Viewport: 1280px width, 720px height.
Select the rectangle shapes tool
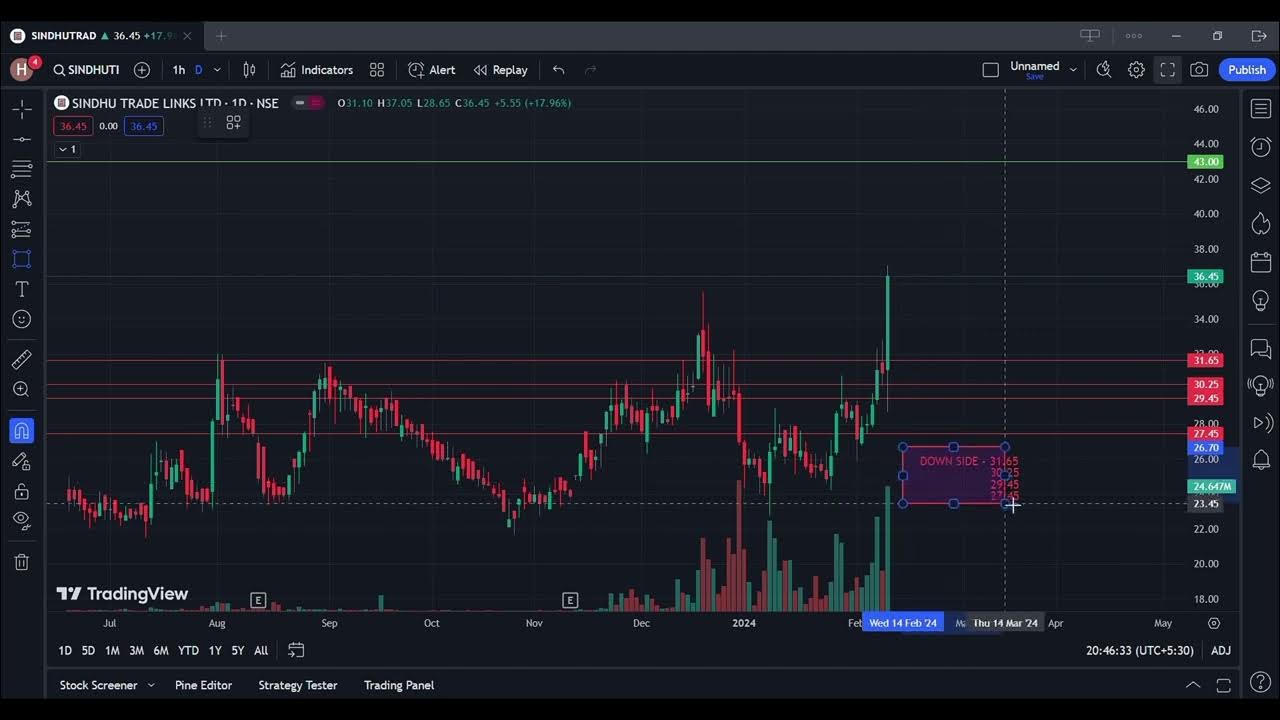click(x=21, y=259)
